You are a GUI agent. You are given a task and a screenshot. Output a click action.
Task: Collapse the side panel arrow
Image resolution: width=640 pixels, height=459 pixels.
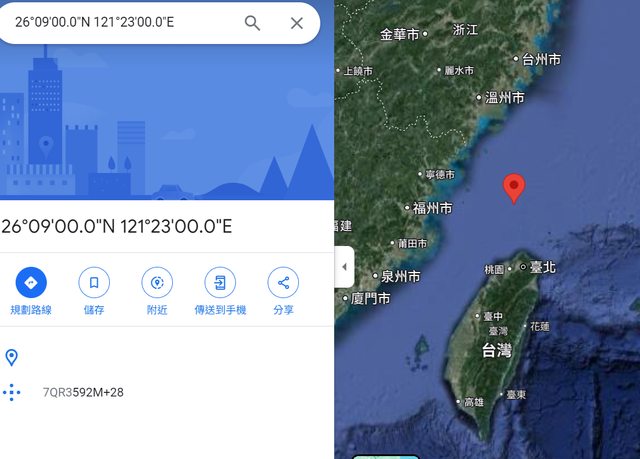click(x=344, y=267)
